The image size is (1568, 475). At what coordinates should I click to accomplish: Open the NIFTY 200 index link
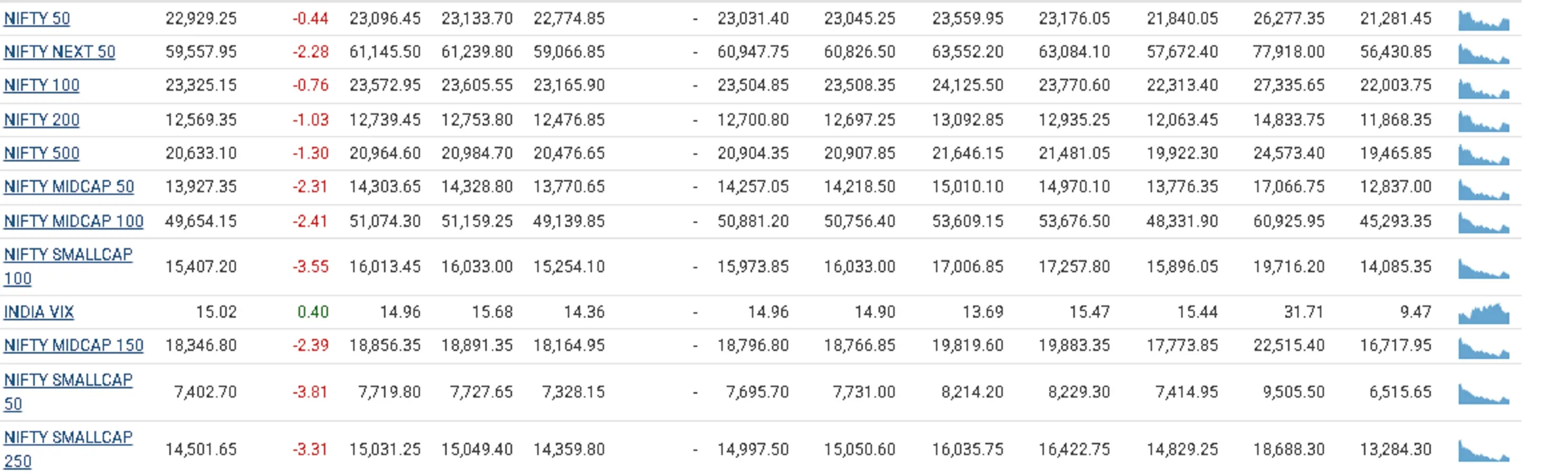click(41, 120)
